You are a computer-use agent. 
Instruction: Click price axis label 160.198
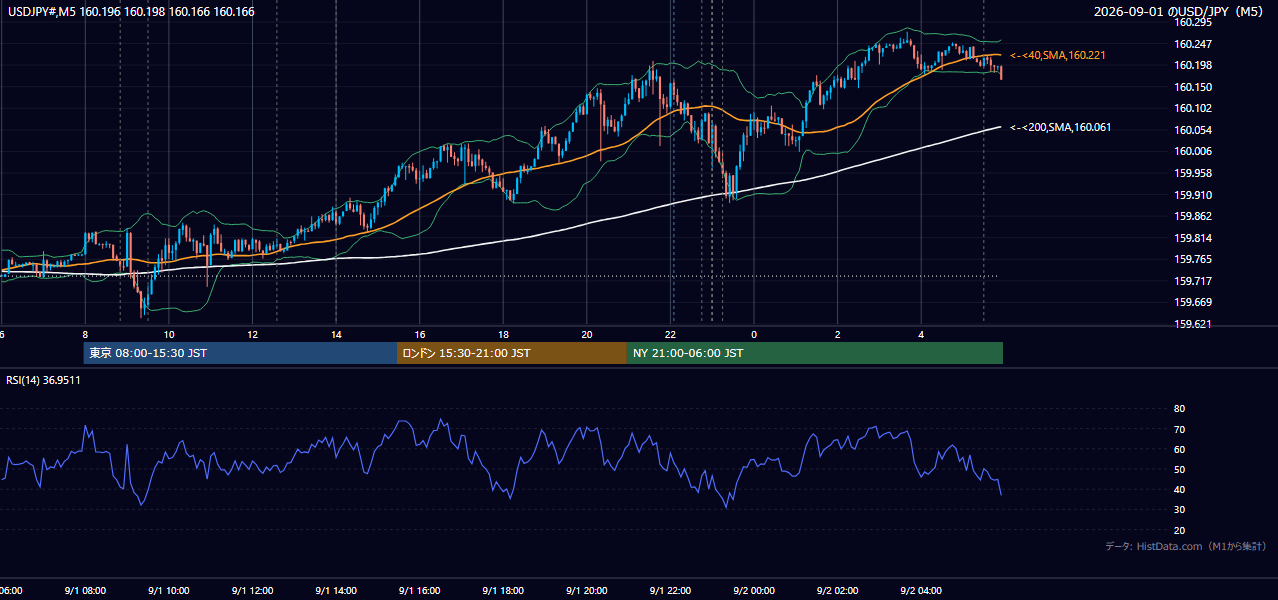(x=1193, y=65)
